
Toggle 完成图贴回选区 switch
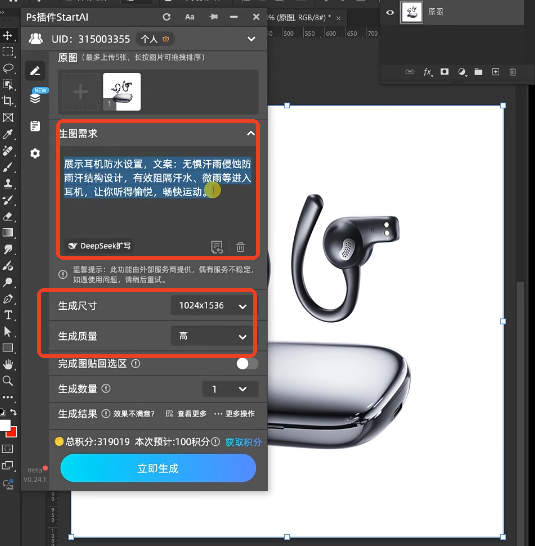click(x=247, y=364)
